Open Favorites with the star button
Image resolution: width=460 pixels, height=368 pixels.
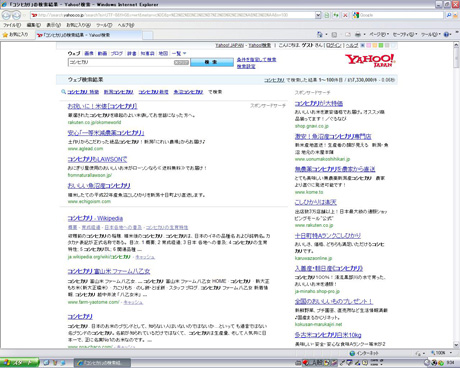coord(5,35)
